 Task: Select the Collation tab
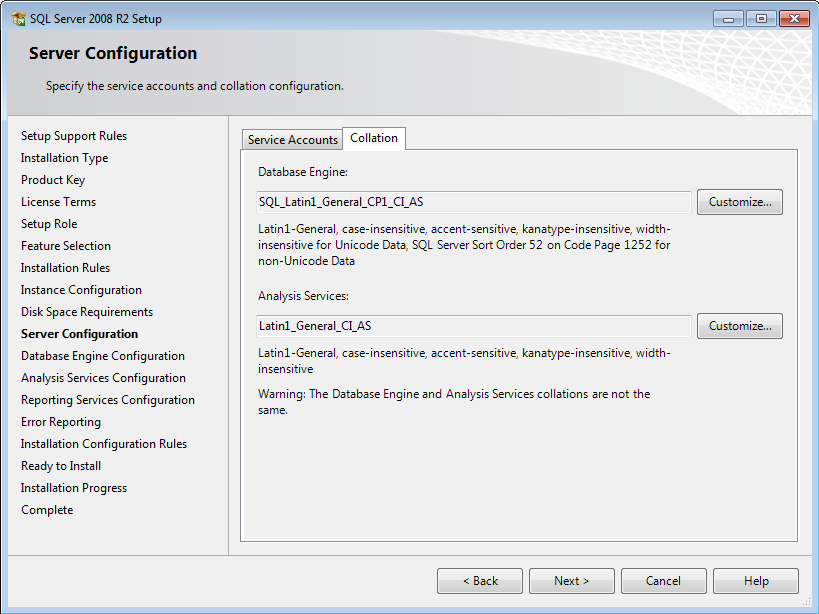click(374, 138)
